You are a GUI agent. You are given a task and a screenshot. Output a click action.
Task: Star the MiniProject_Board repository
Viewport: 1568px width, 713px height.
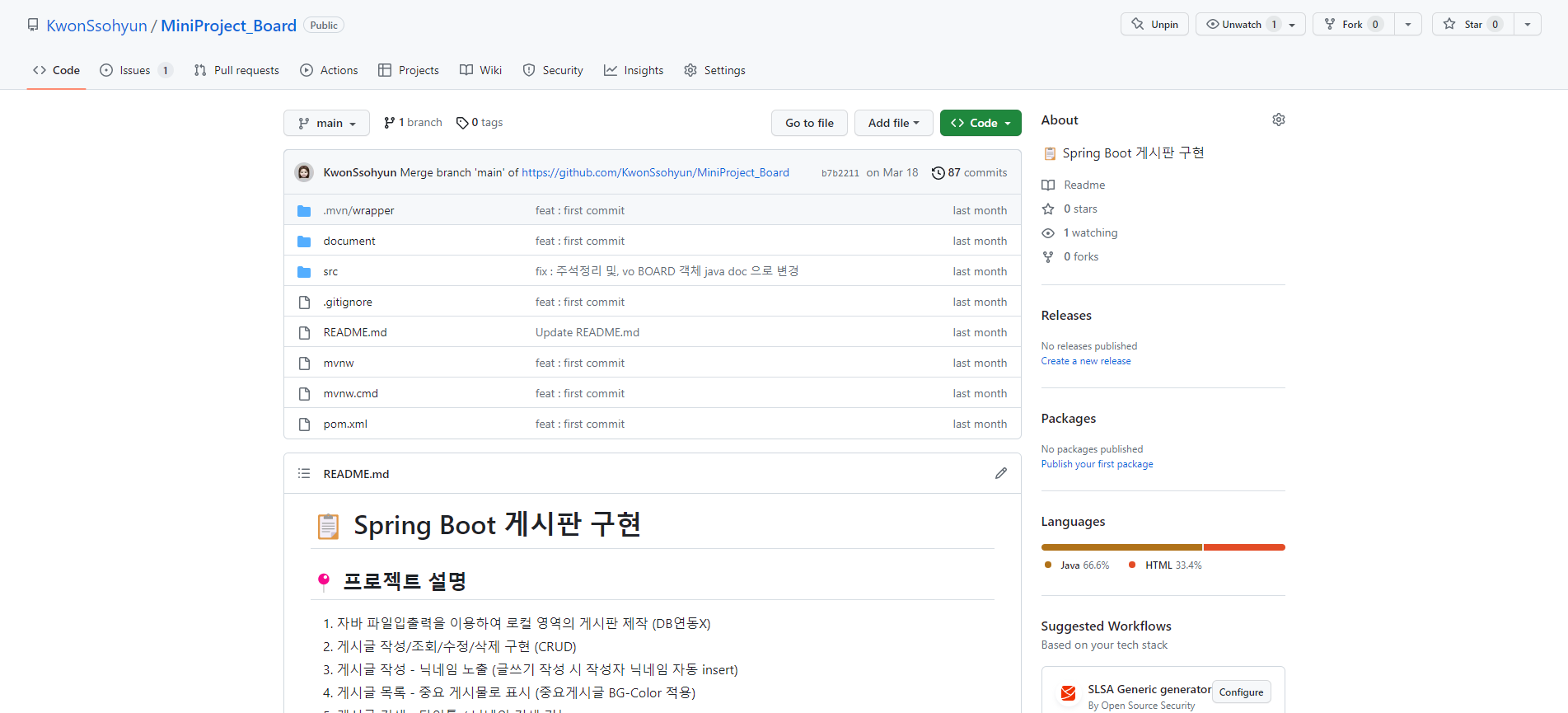(1473, 24)
